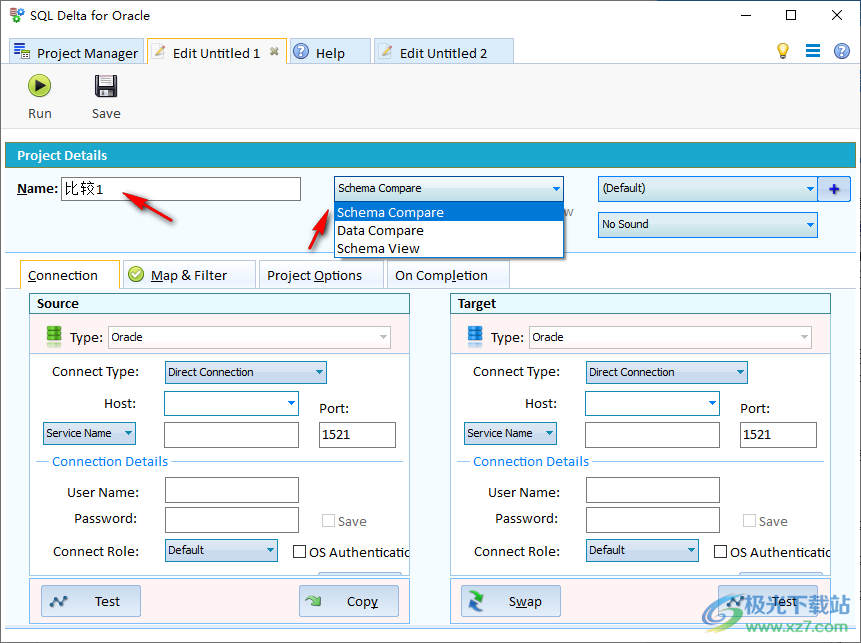Open the On Completion tab

click(x=448, y=275)
